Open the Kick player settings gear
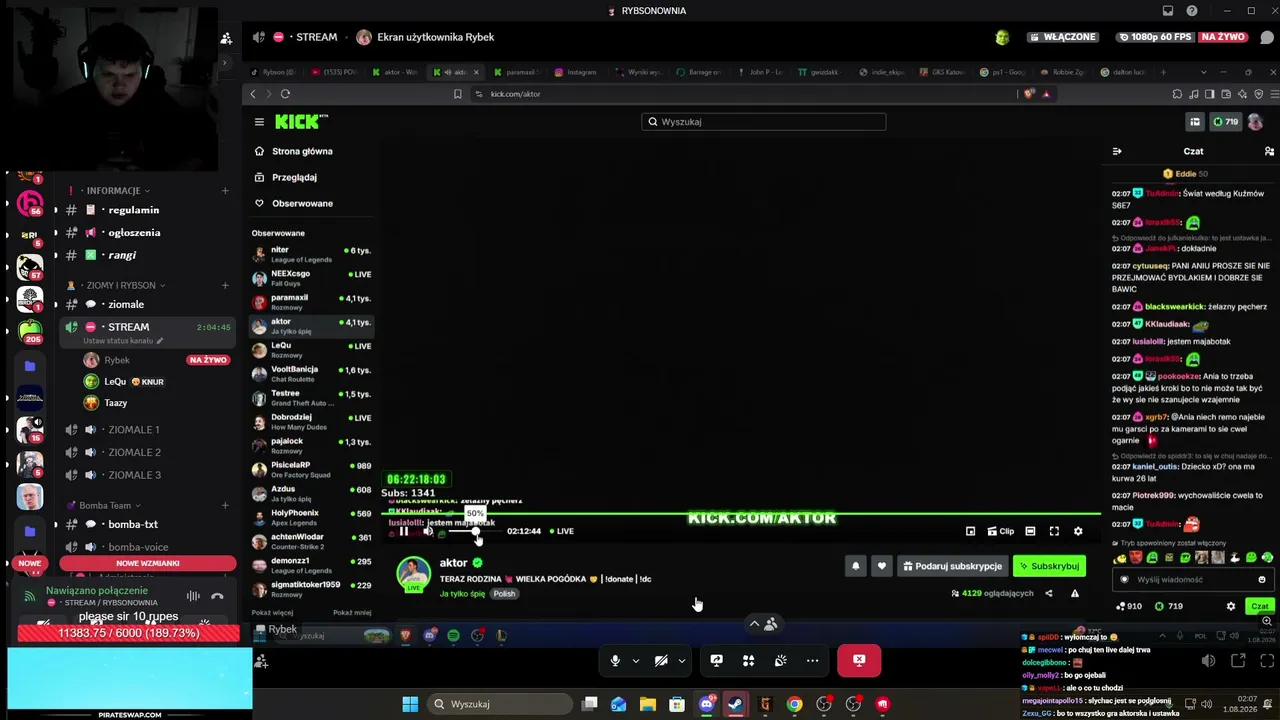This screenshot has width=1280, height=720. coord(1078,531)
